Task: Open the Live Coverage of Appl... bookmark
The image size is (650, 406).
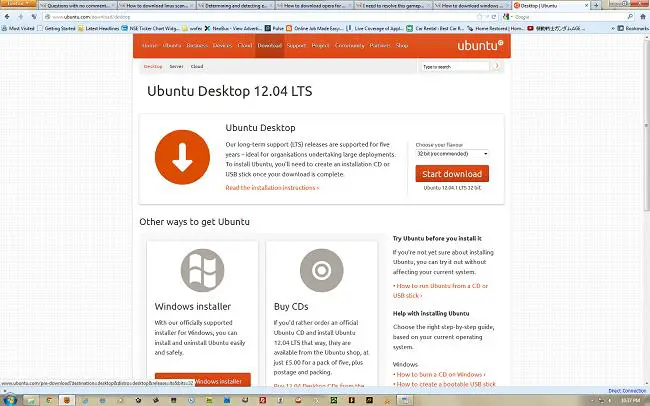Action: coord(375,28)
